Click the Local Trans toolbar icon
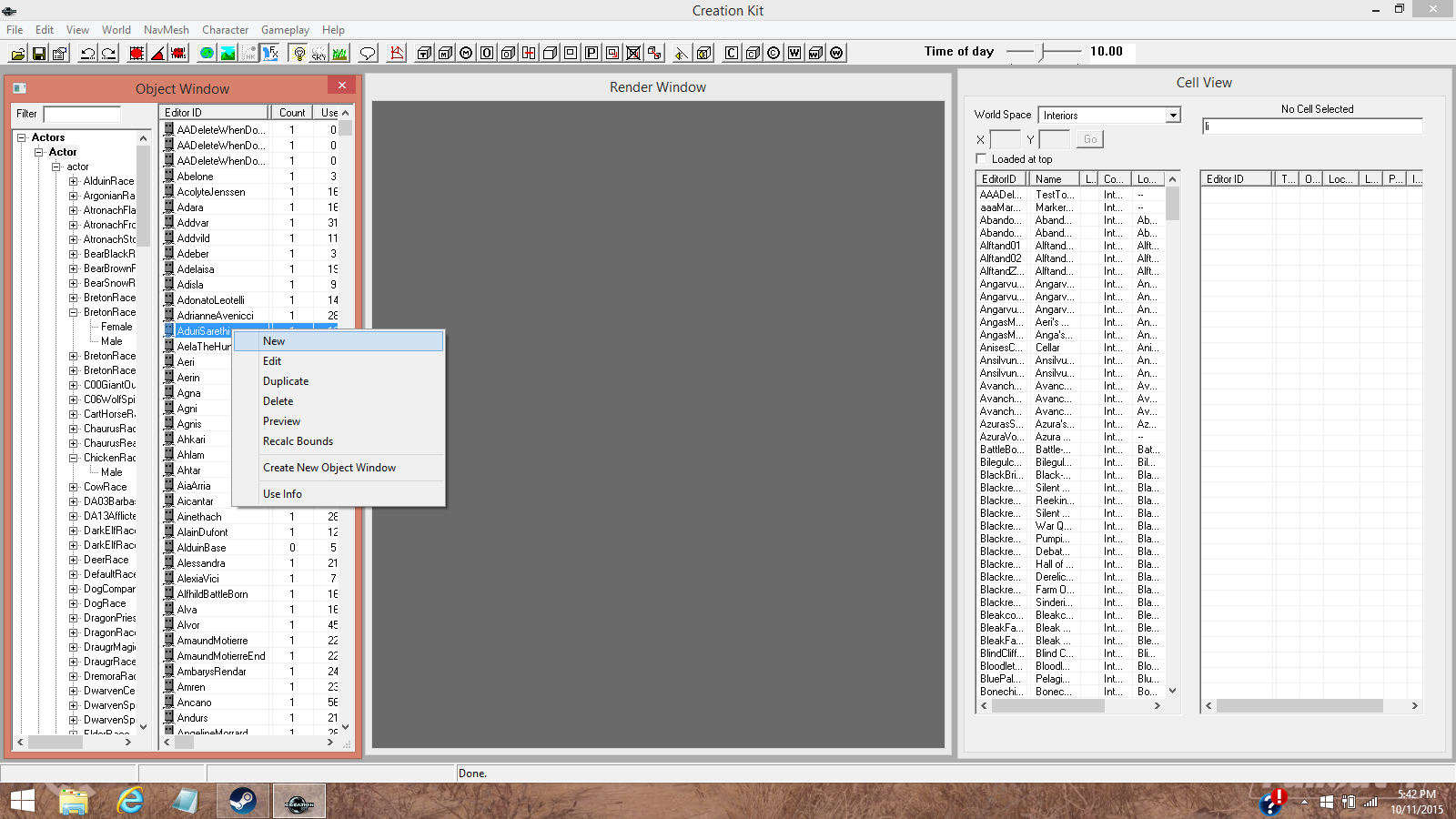This screenshot has width=1456, height=819. 178,53
